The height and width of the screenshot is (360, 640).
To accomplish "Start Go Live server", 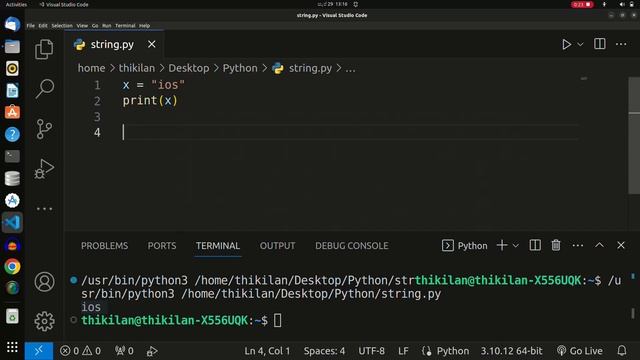I will [580, 351].
